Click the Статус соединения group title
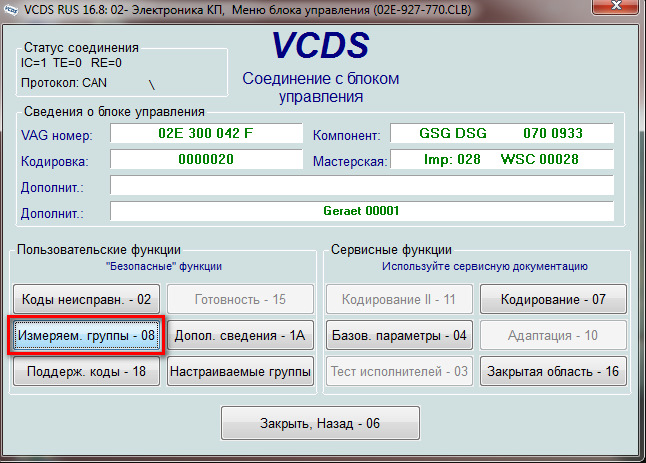The height and width of the screenshot is (463, 646). (81, 47)
